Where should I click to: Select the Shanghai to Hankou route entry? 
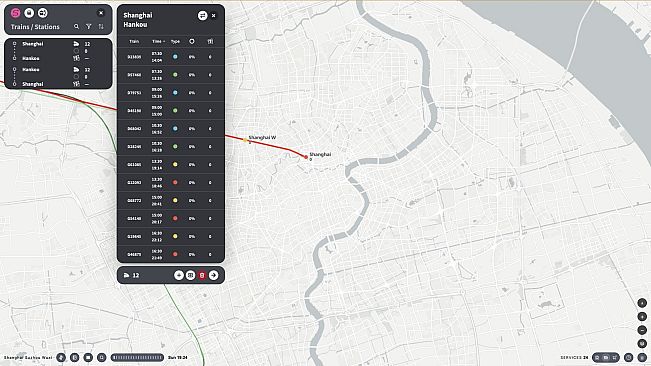coord(58,51)
